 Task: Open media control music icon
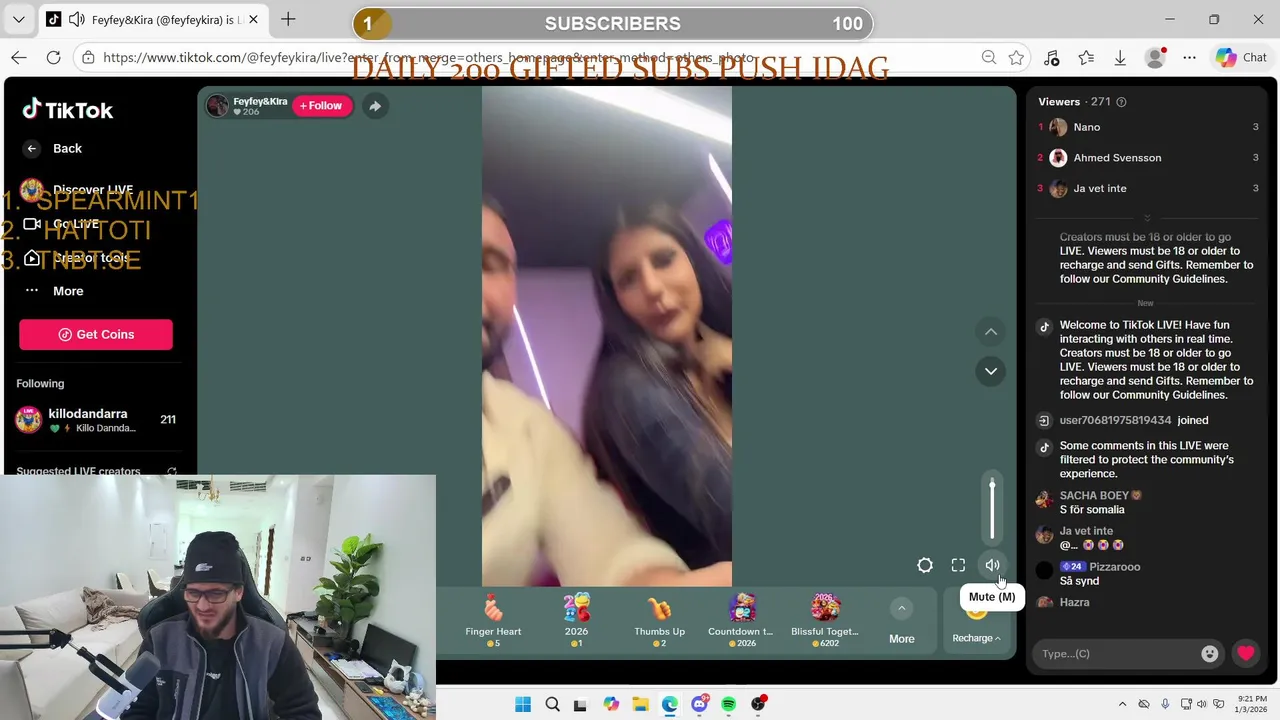pyautogui.click(x=1051, y=58)
